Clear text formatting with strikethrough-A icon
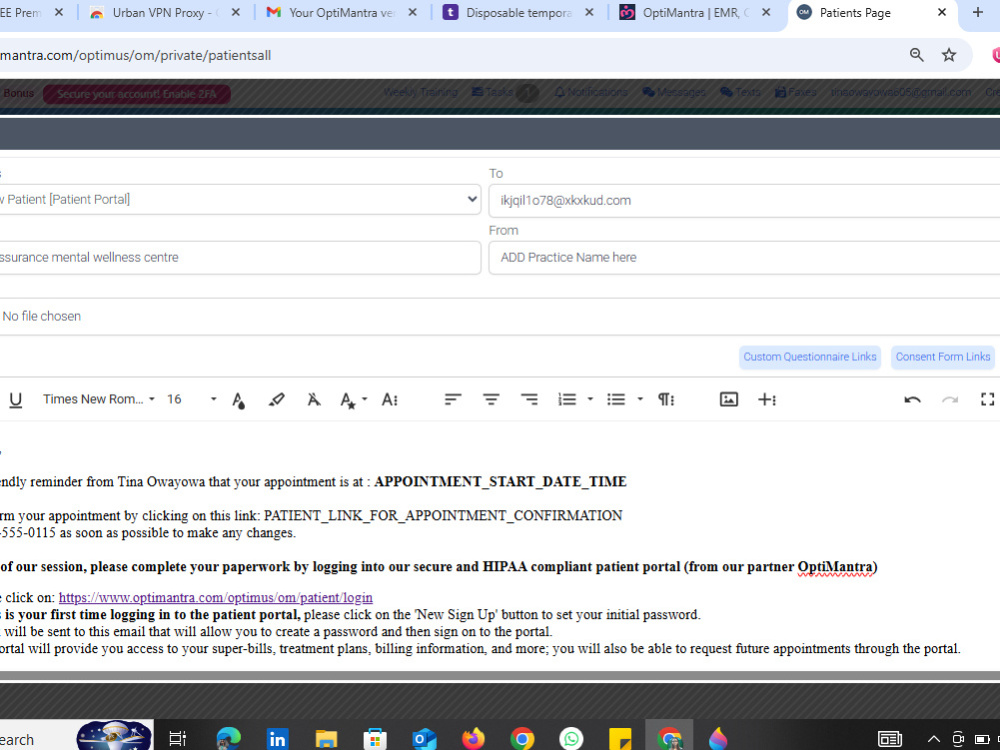 (314, 400)
